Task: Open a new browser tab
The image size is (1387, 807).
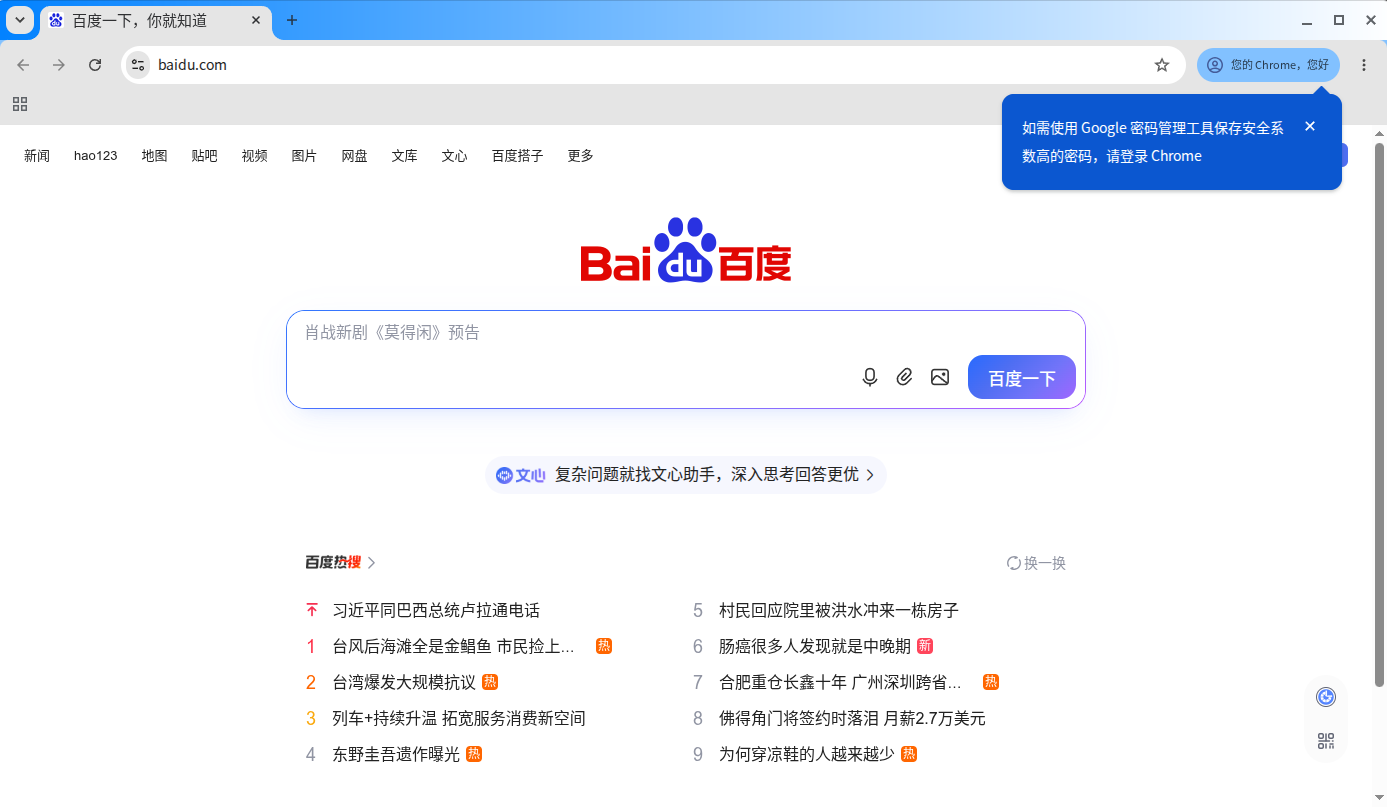Action: 292,20
